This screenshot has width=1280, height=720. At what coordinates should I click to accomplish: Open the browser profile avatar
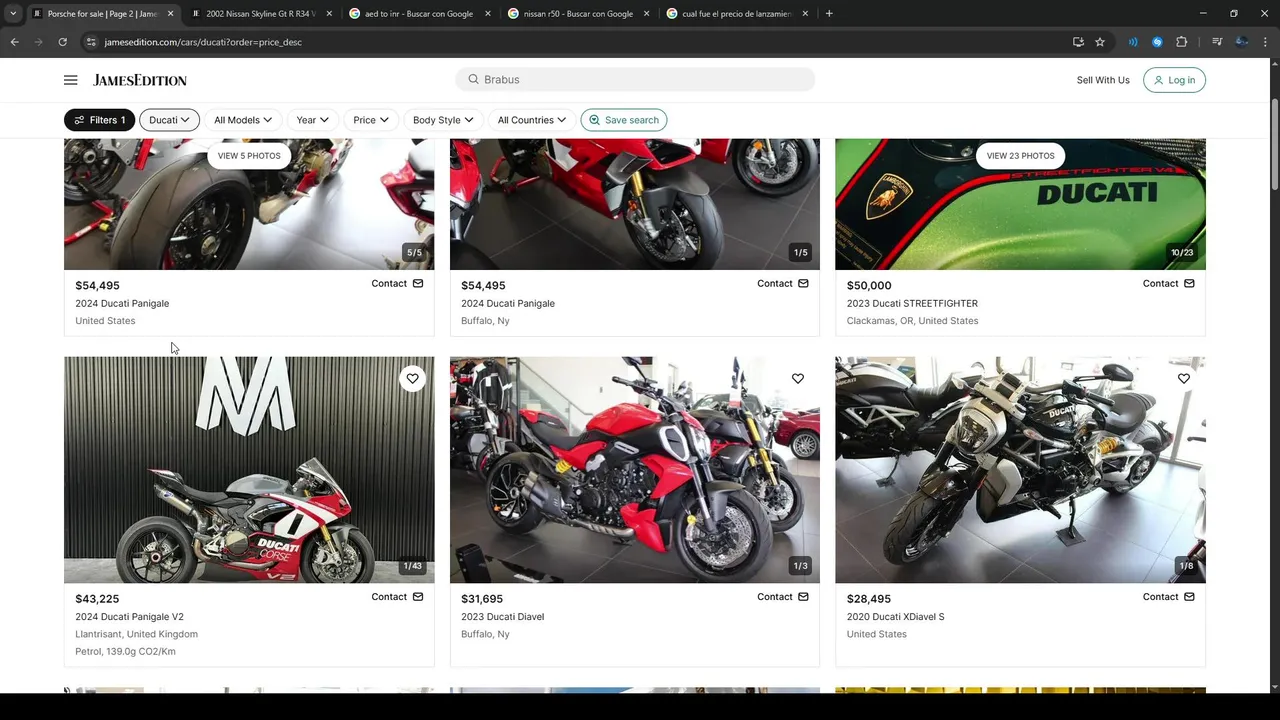[1241, 42]
